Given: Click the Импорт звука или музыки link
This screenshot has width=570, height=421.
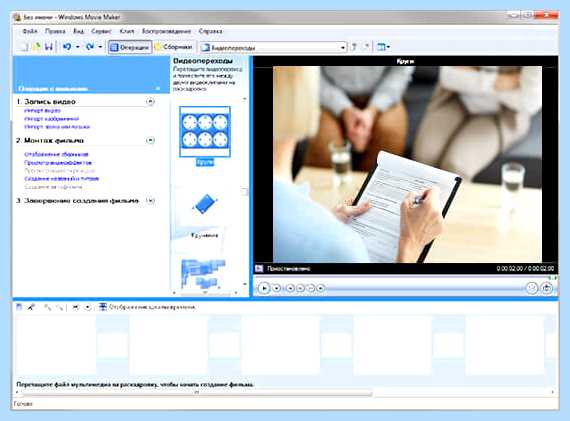Looking at the screenshot, I should [57, 127].
